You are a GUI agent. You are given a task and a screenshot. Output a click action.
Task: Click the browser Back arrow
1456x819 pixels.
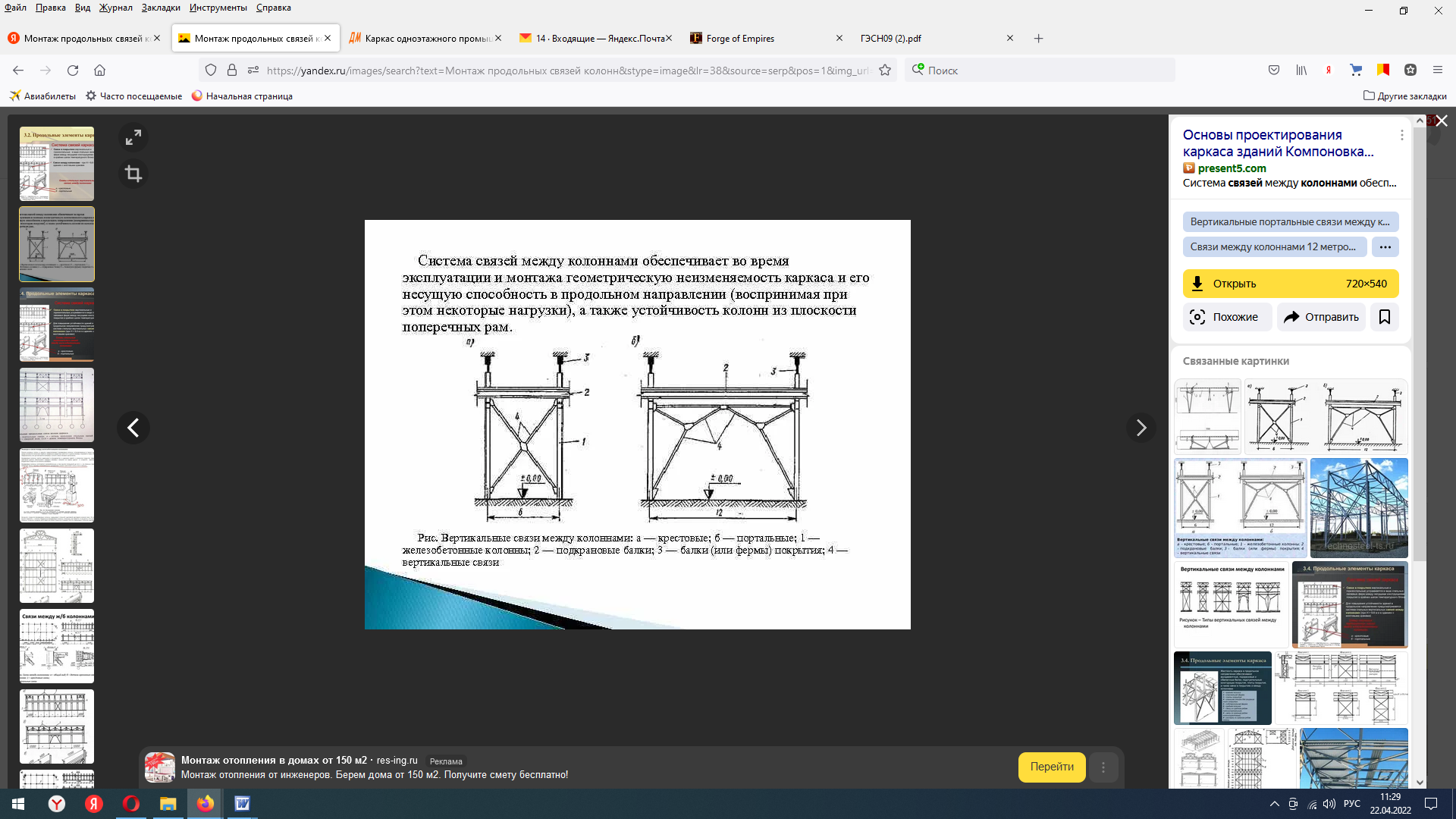(x=18, y=71)
